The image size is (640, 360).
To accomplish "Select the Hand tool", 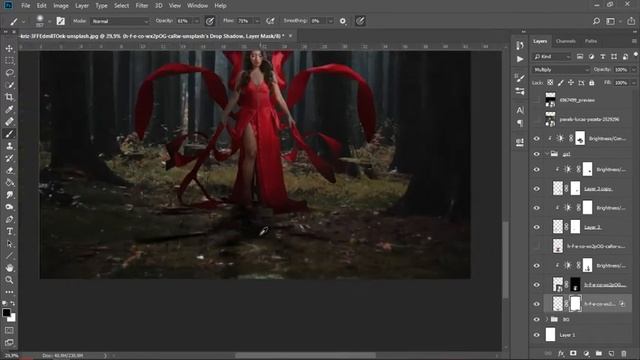I will pos(9,268).
